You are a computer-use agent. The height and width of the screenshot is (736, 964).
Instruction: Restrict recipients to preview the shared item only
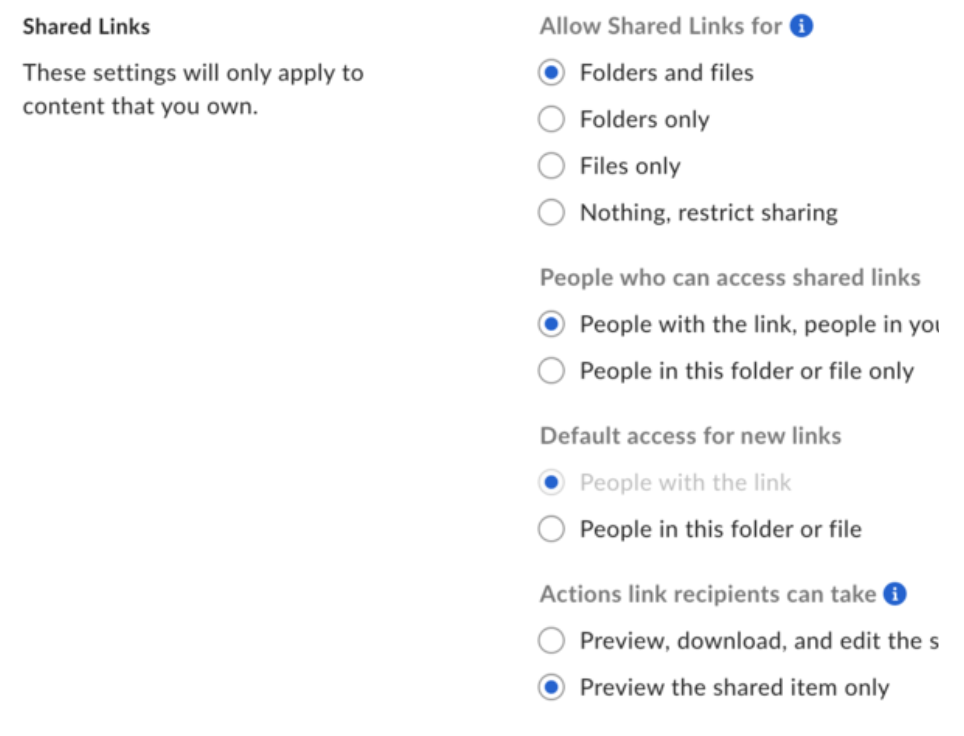[551, 684]
